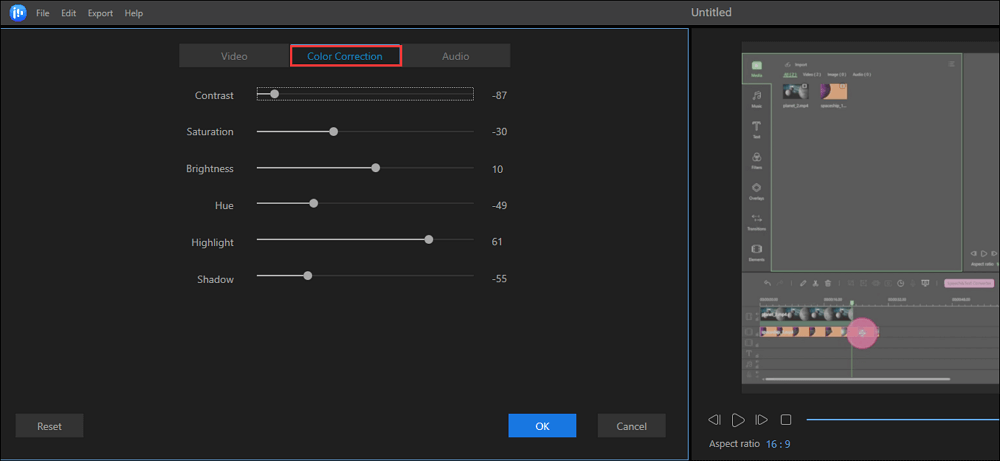Click the Saturation slider handle
Image resolution: width=1000 pixels, height=461 pixels.
pos(334,131)
